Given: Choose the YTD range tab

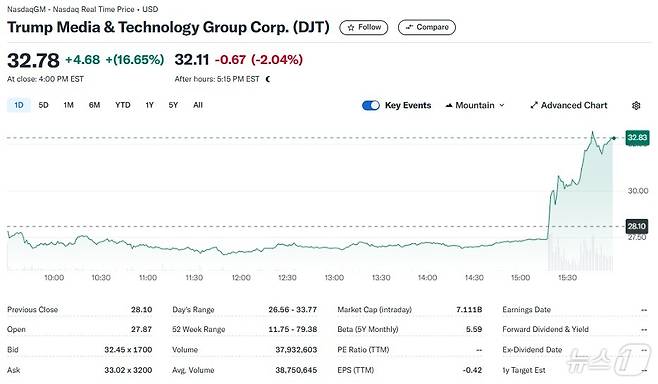Looking at the screenshot, I should tap(123, 105).
